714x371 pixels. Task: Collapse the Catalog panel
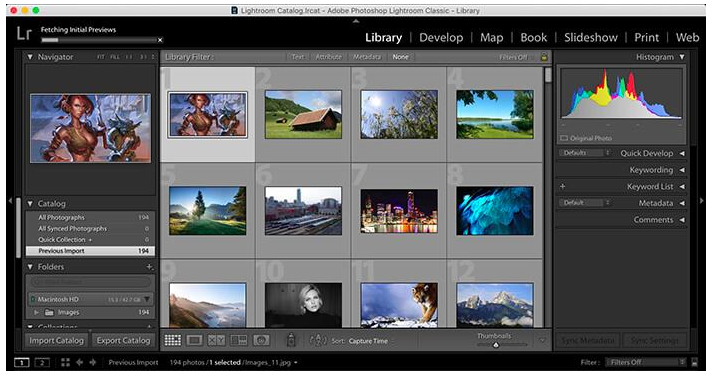30,203
